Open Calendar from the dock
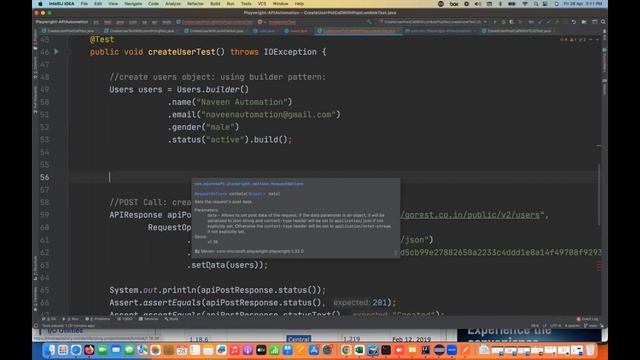 pyautogui.click(x=182, y=350)
